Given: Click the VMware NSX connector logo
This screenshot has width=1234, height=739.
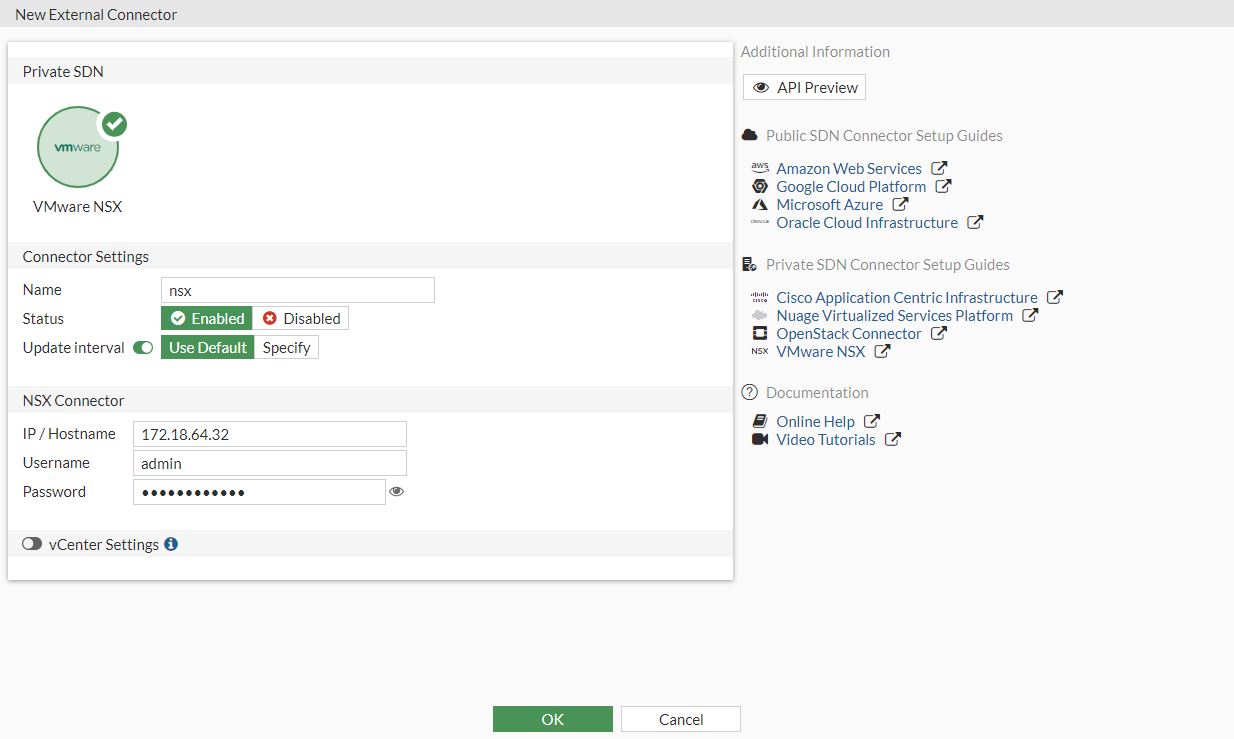Looking at the screenshot, I should [78, 147].
